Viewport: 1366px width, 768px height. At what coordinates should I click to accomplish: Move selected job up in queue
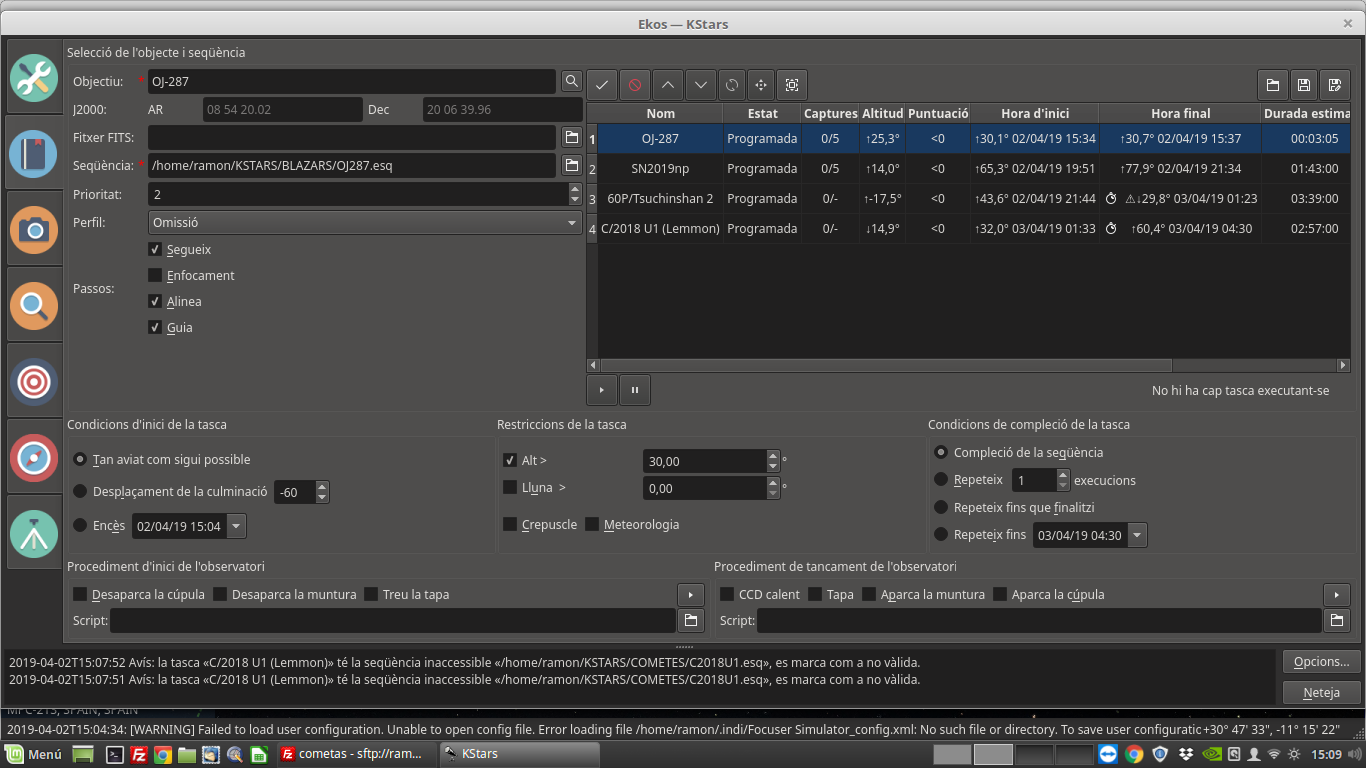(x=668, y=85)
